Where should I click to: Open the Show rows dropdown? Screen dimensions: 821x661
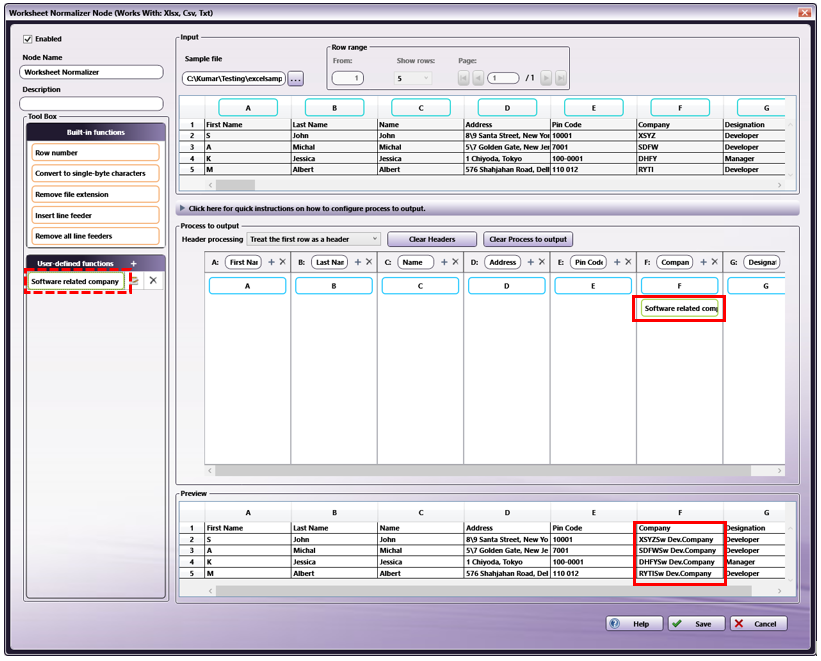pos(412,78)
